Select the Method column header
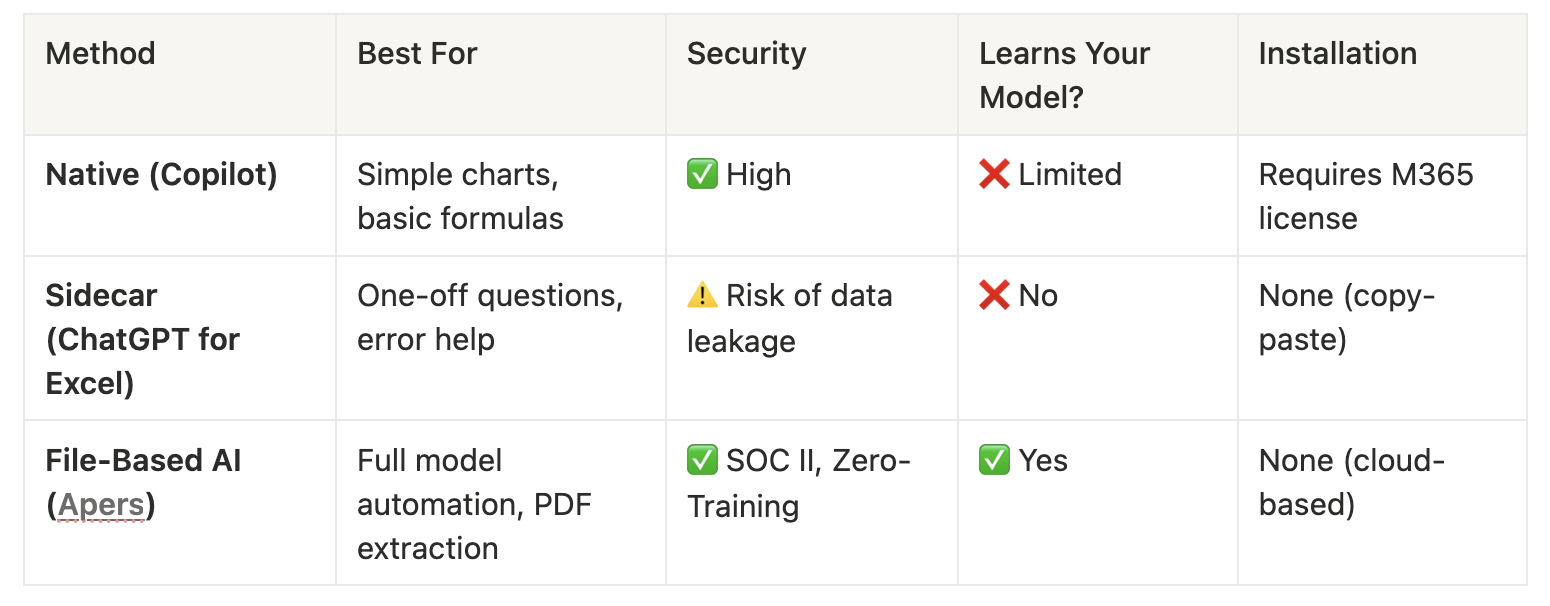1550x606 pixels. click(101, 53)
